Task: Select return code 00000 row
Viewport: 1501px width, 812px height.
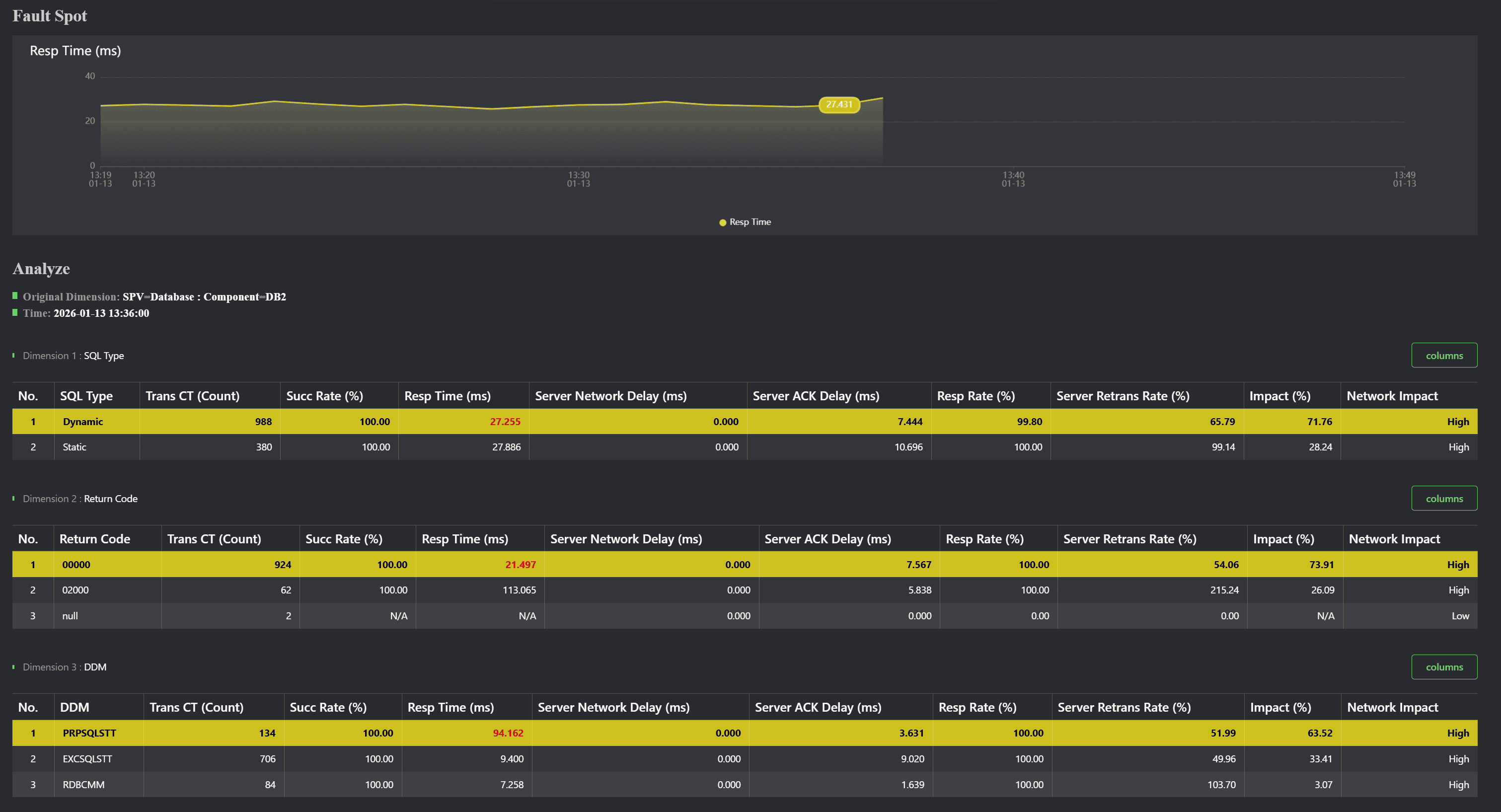Action: click(76, 565)
